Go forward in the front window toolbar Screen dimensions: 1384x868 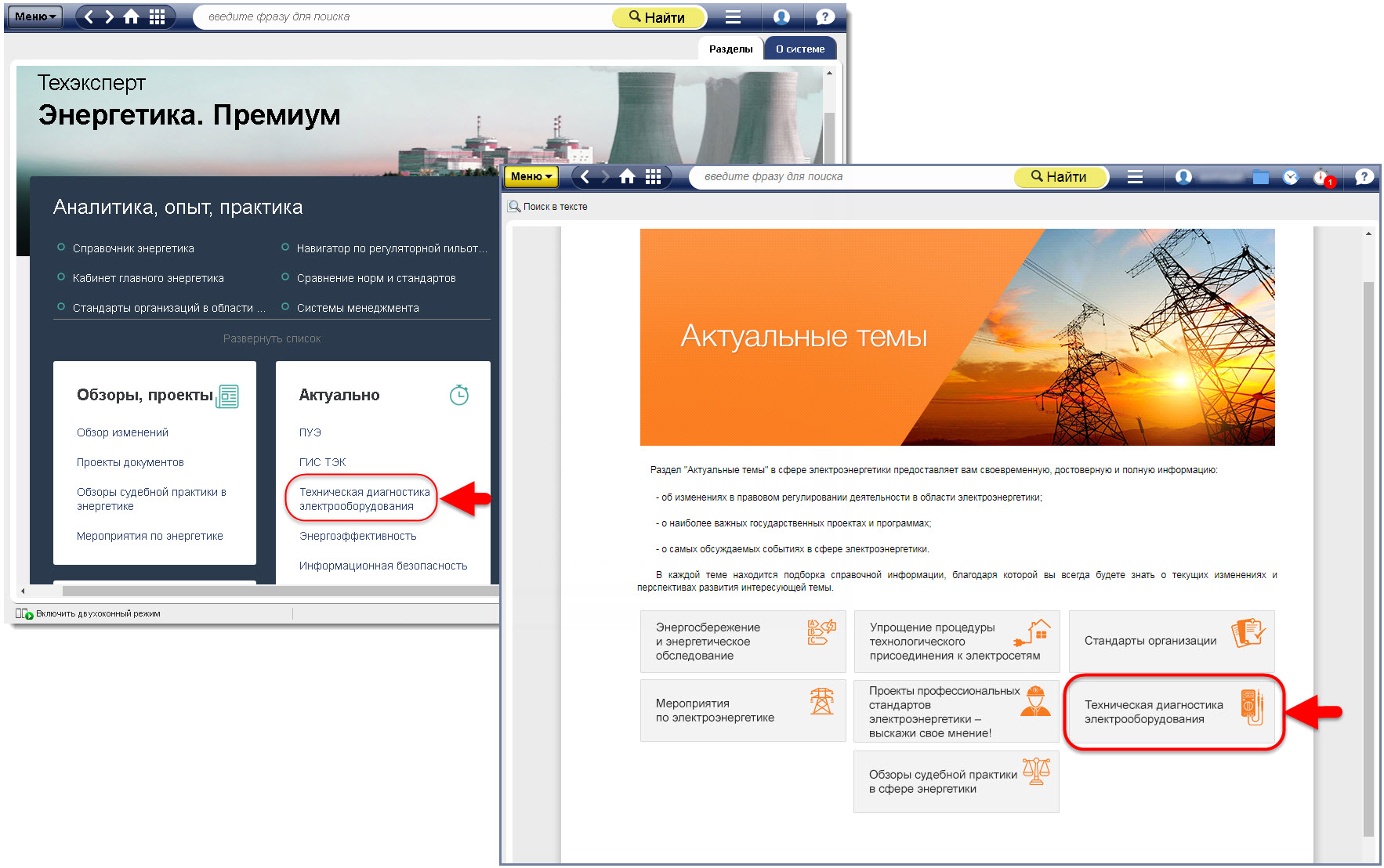tap(605, 176)
